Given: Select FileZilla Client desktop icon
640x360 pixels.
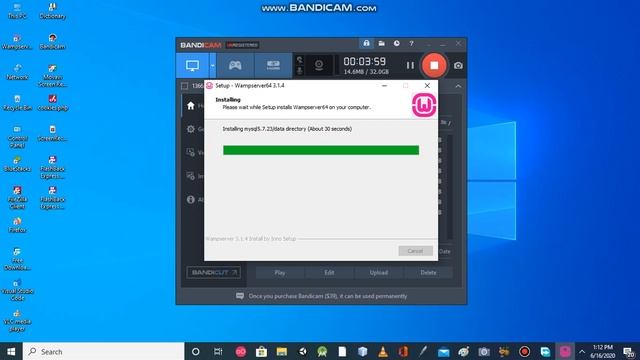Looking at the screenshot, I should tap(17, 198).
